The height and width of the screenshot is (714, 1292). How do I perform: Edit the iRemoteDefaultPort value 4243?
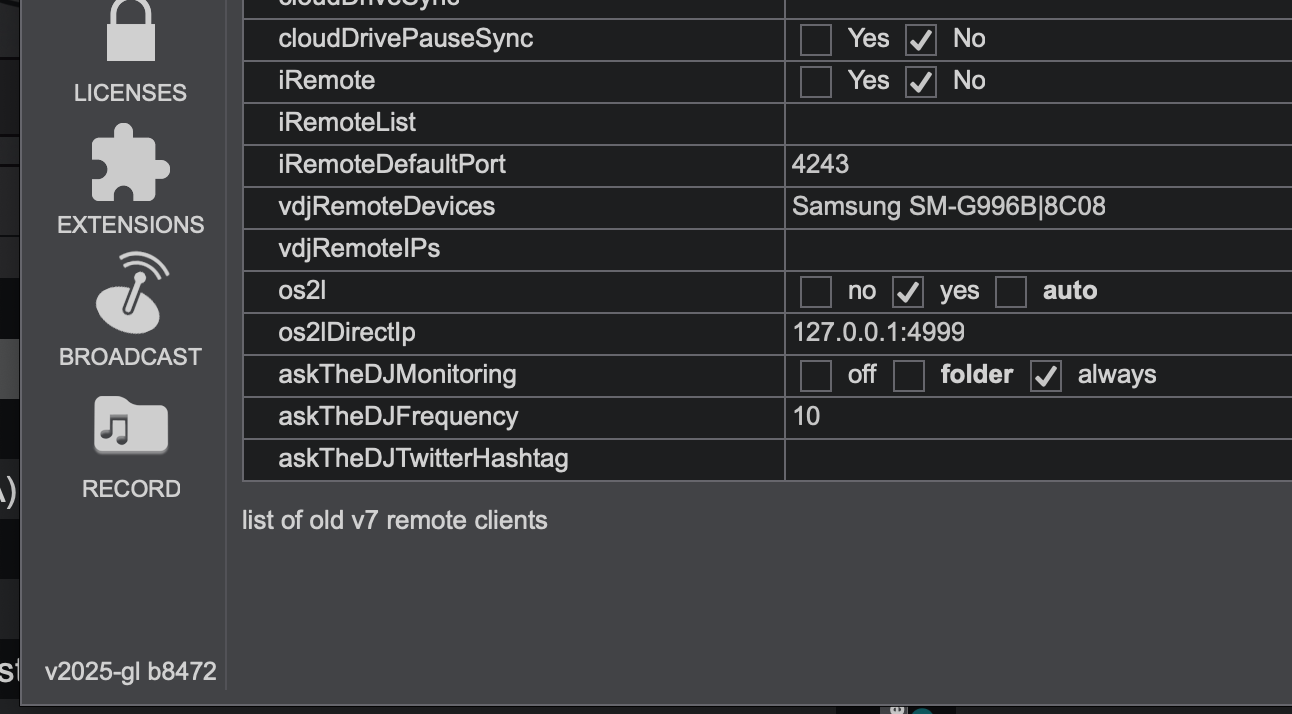pyautogui.click(x=1038, y=165)
